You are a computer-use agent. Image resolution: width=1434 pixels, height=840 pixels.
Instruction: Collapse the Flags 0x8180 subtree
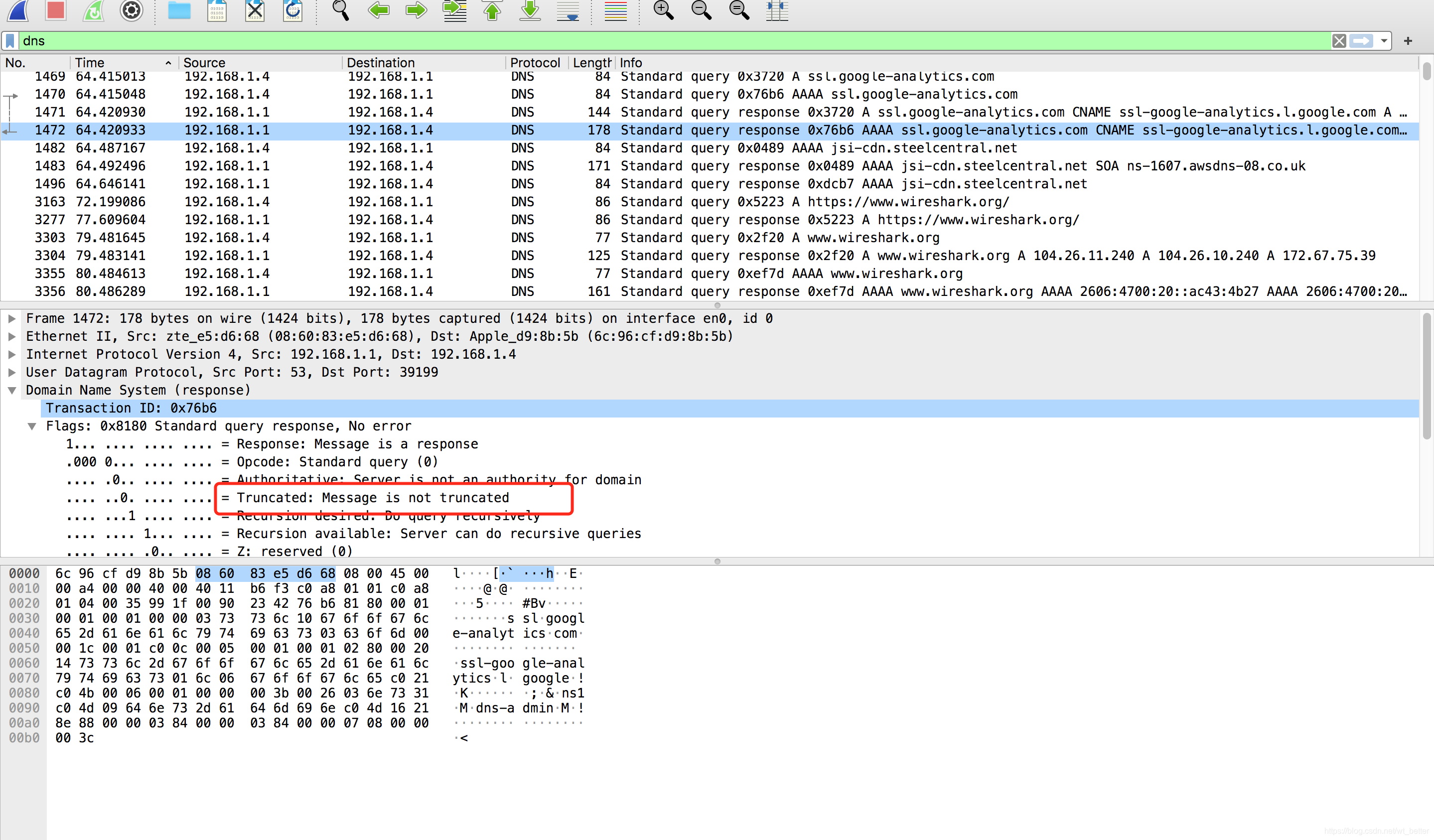(32, 426)
